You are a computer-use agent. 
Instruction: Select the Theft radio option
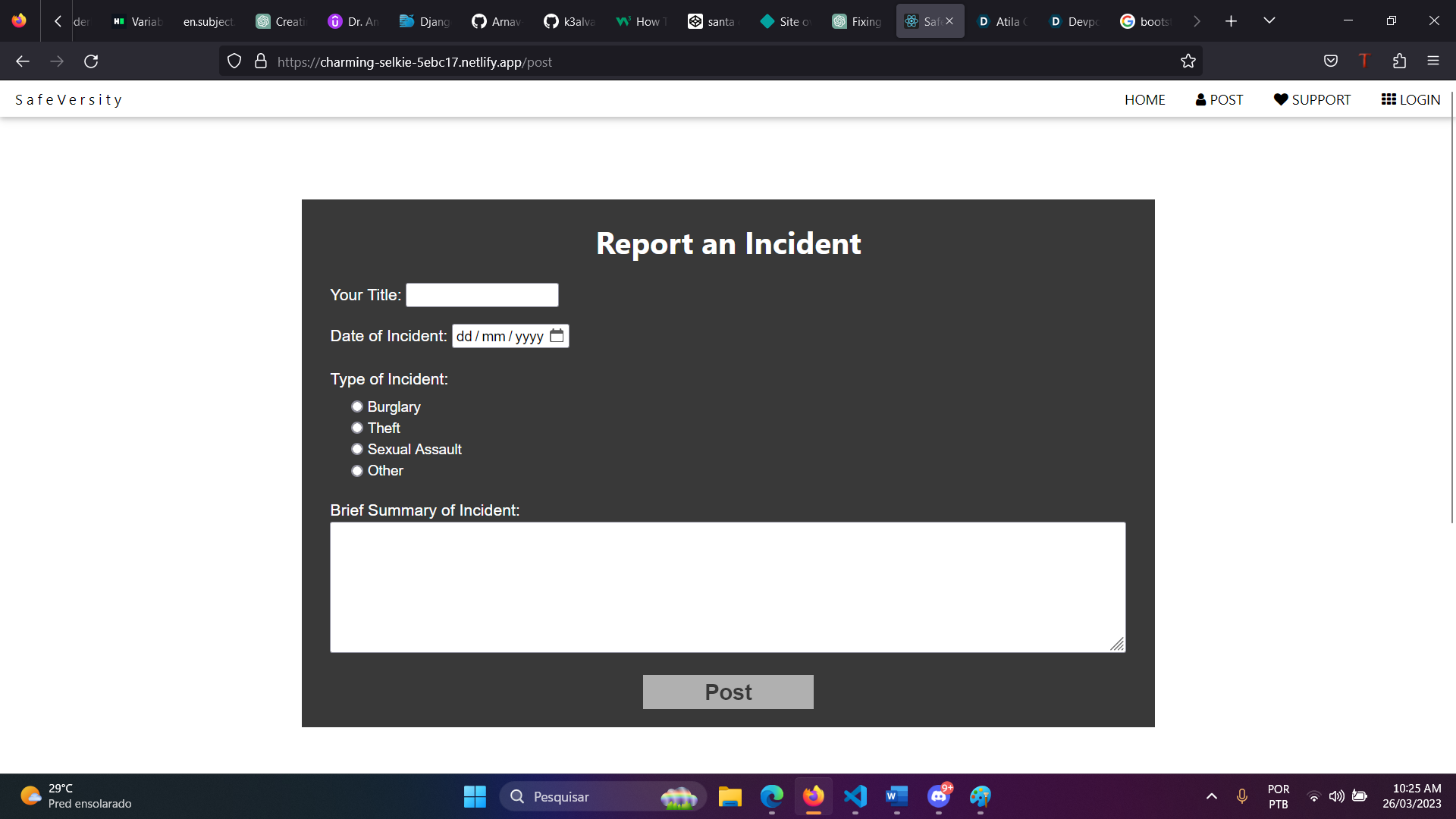point(357,428)
